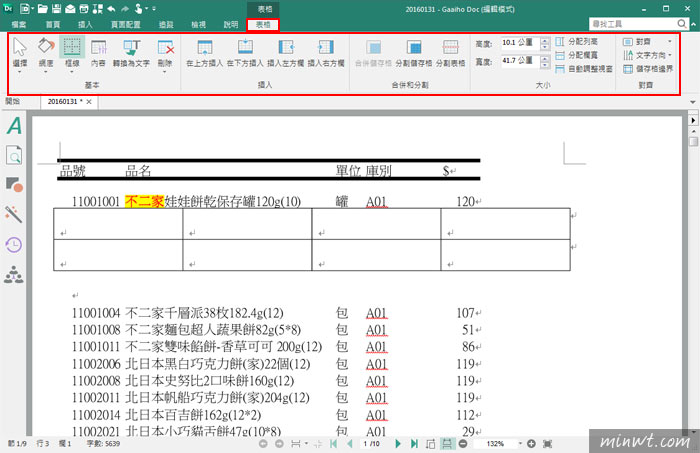Image resolution: width=700 pixels, height=453 pixels.
Task: Click the 寬度 width value field
Action: click(x=520, y=61)
